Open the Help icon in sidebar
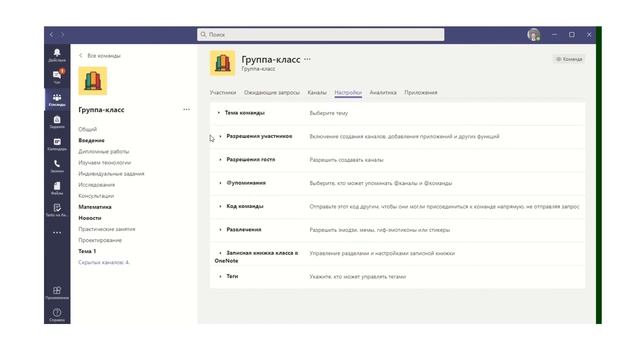Viewport: 640px width, 360px height. pyautogui.click(x=57, y=314)
